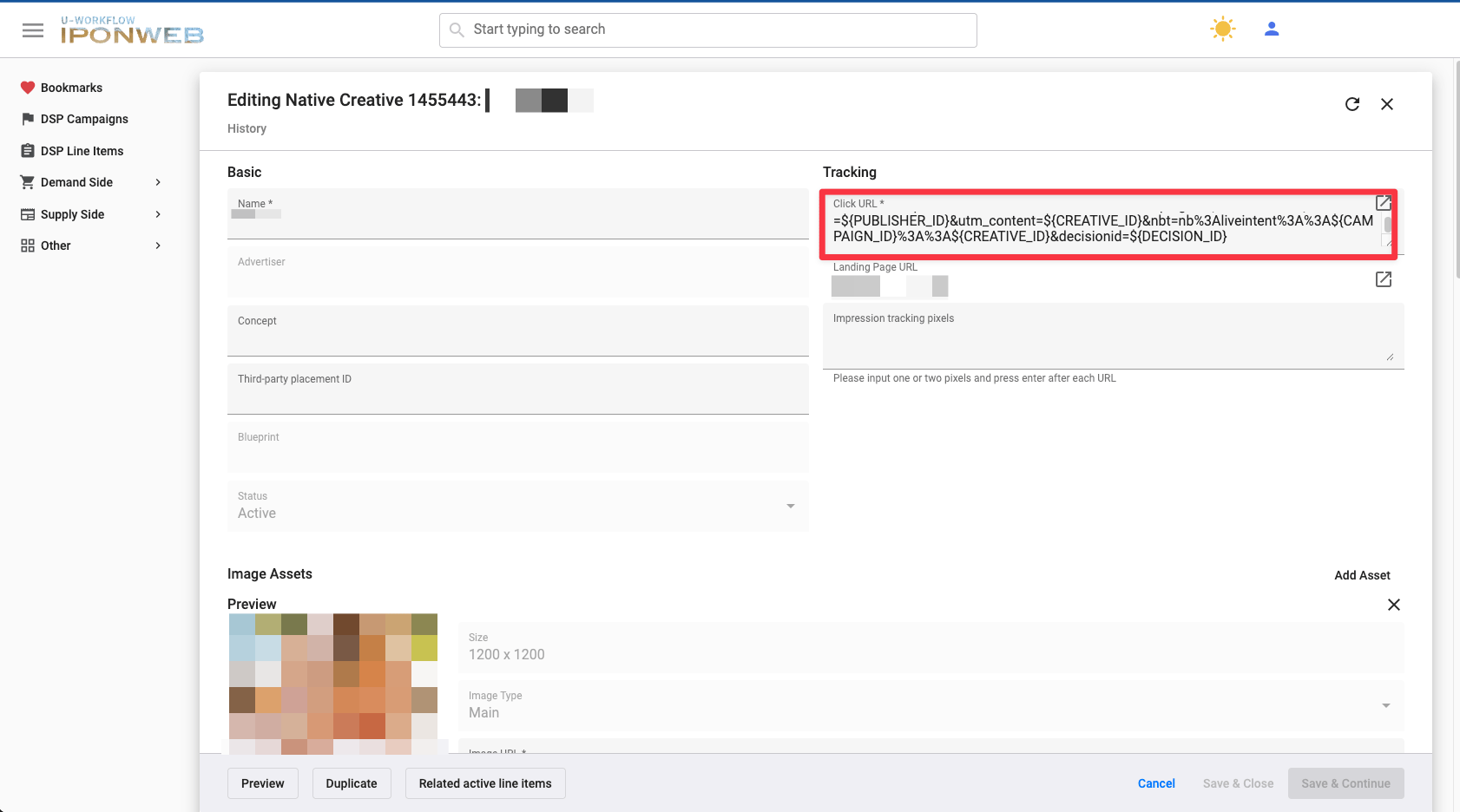This screenshot has width=1460, height=812.
Task: Close the Native Creative editing panel
Action: [1387, 104]
